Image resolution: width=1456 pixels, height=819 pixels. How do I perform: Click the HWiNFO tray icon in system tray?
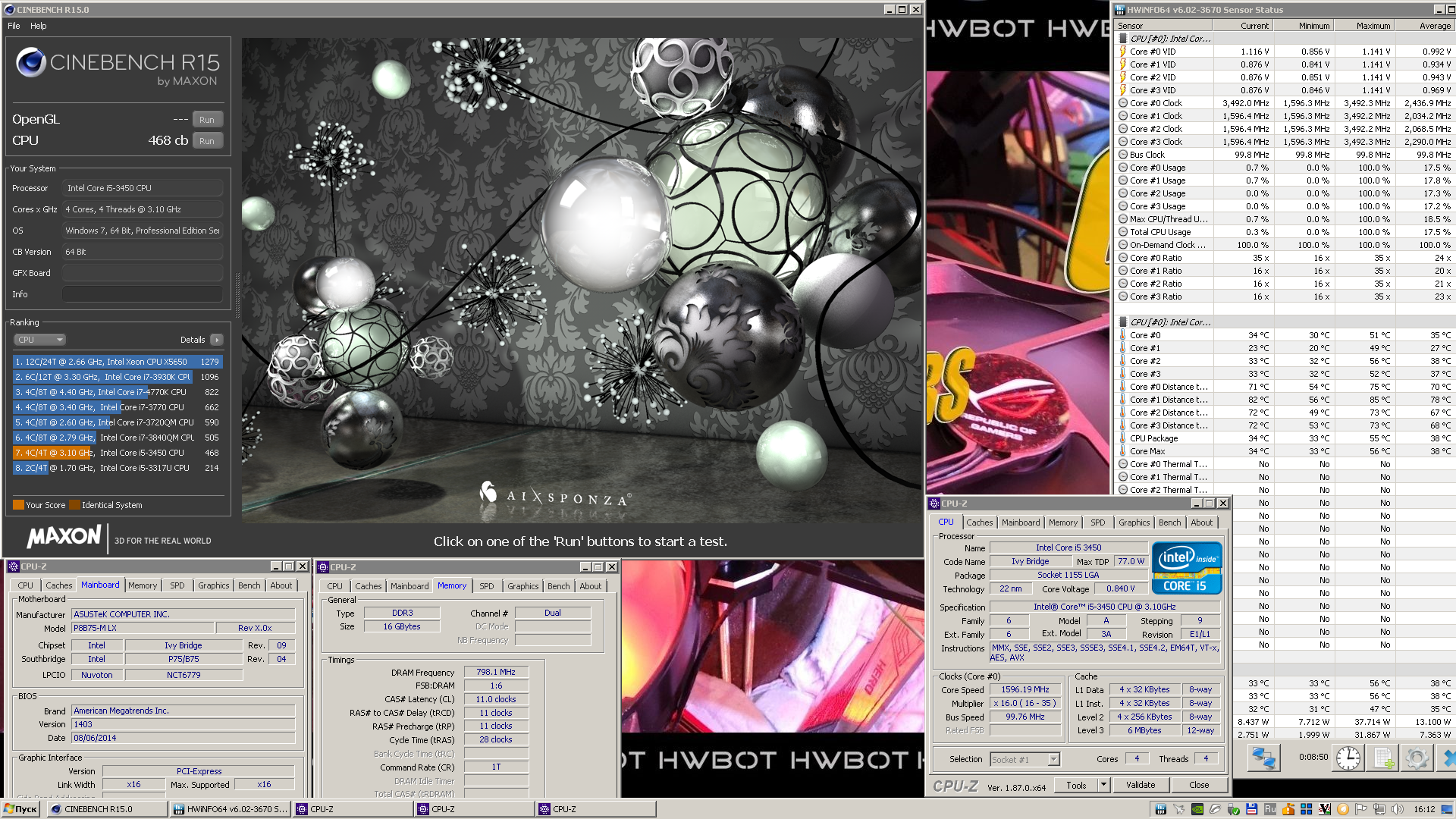pyautogui.click(x=1161, y=809)
